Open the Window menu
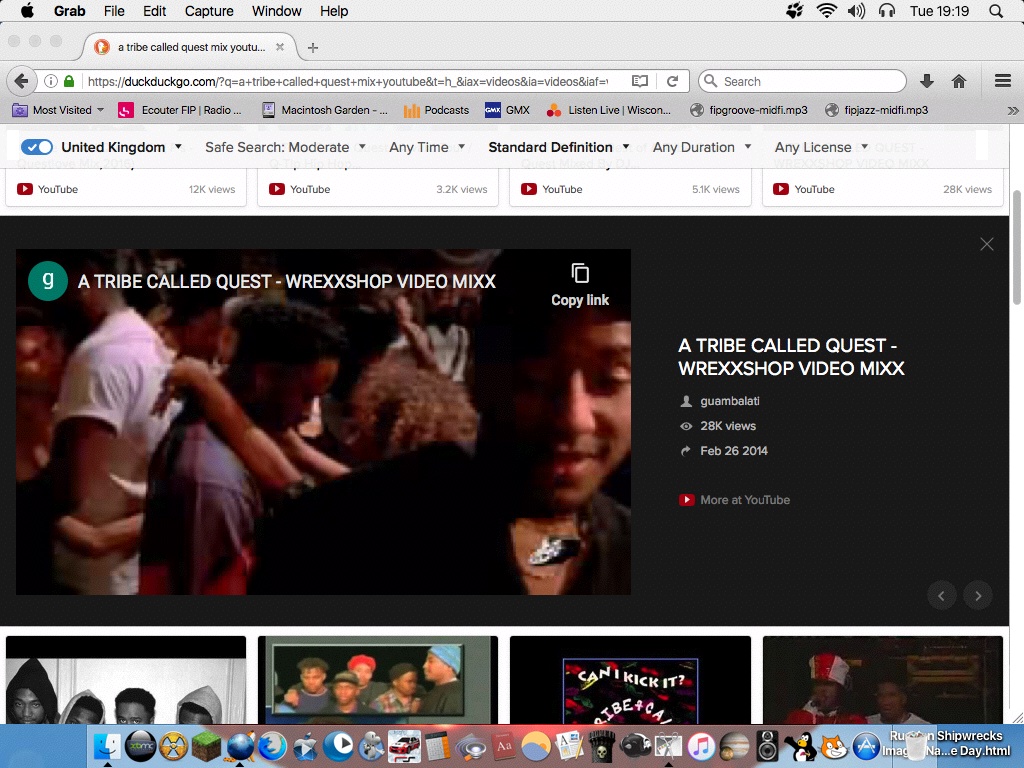 pos(276,11)
